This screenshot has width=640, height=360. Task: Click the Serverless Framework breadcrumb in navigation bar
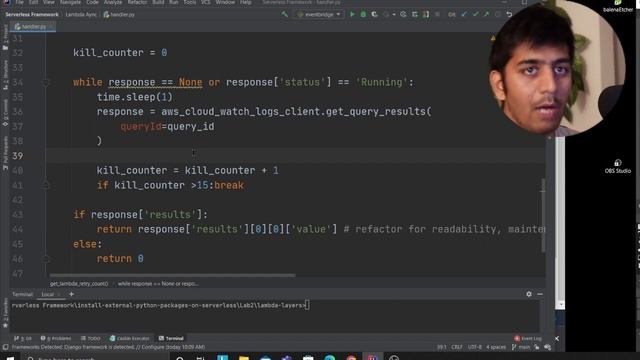(x=32, y=14)
